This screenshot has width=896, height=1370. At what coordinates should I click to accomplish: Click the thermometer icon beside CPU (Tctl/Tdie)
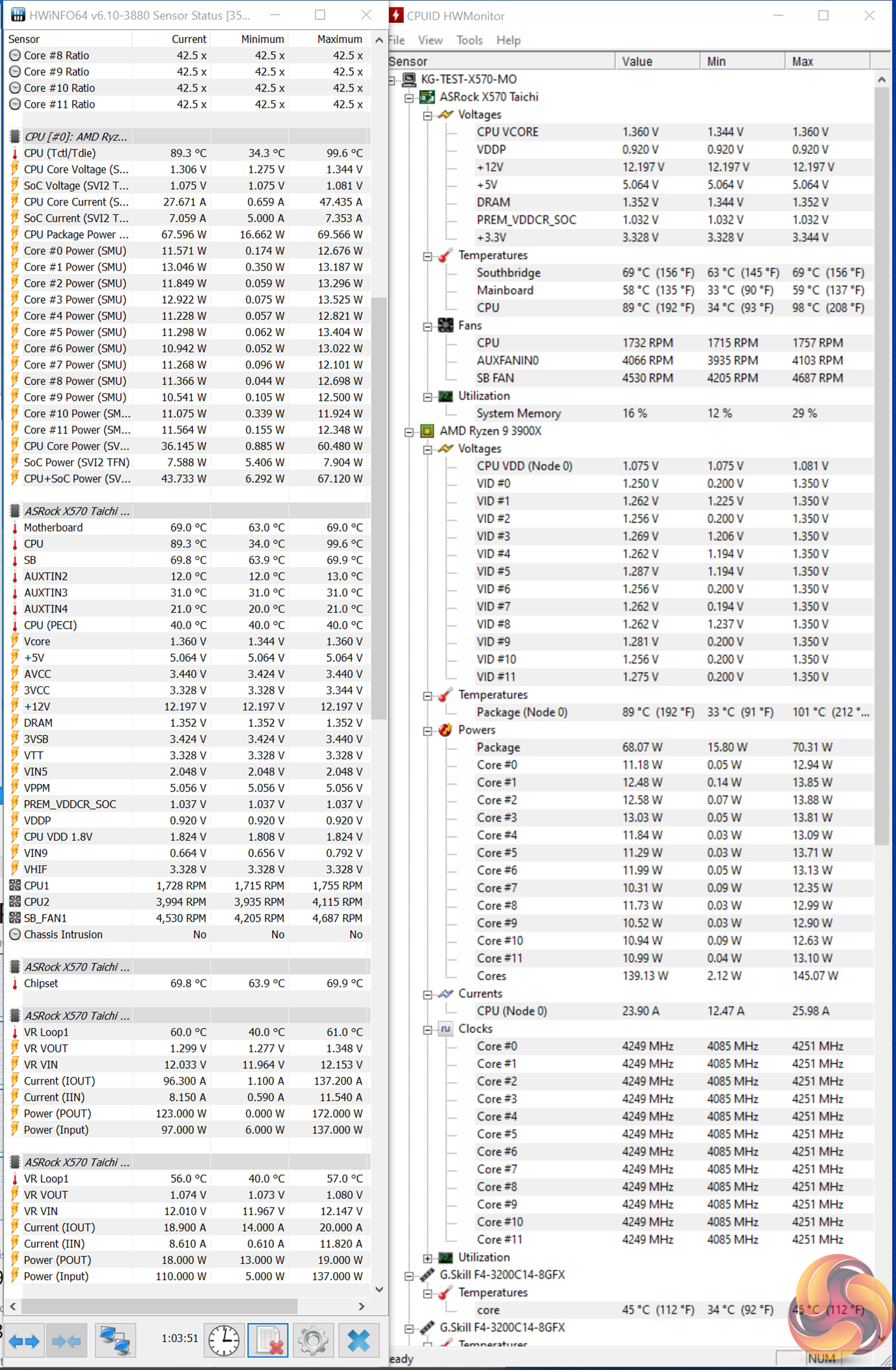point(15,153)
